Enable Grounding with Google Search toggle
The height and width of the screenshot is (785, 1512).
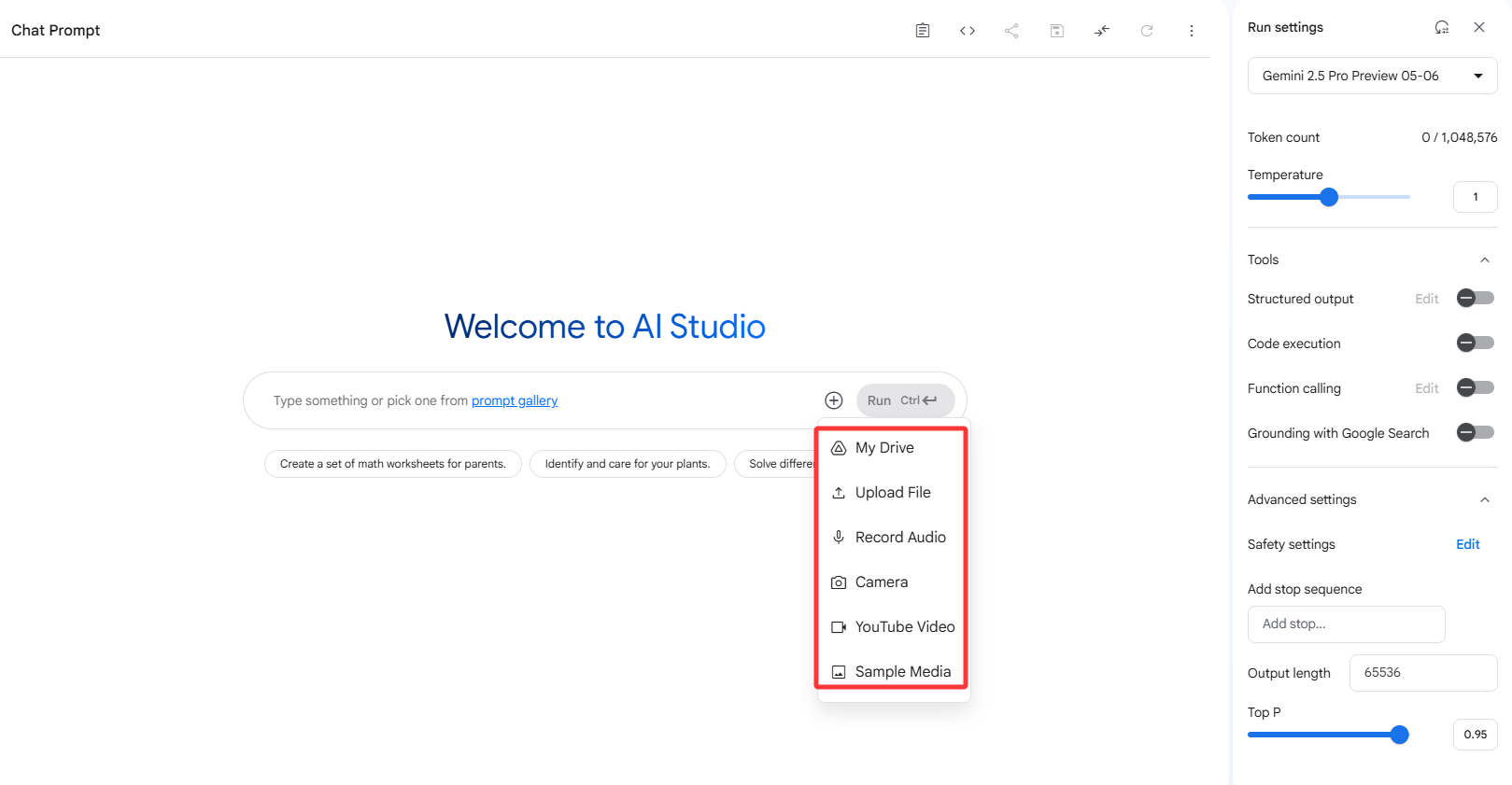1476,433
